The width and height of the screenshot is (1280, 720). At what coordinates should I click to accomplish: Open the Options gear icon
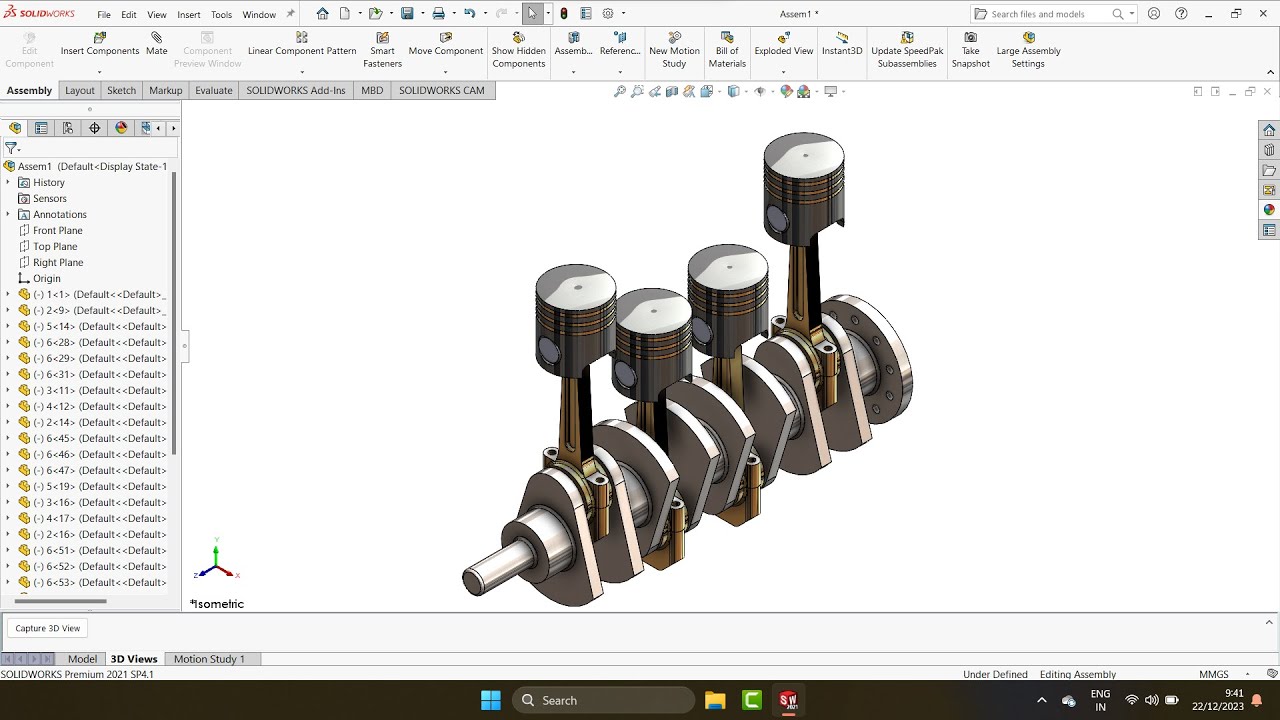coord(607,14)
